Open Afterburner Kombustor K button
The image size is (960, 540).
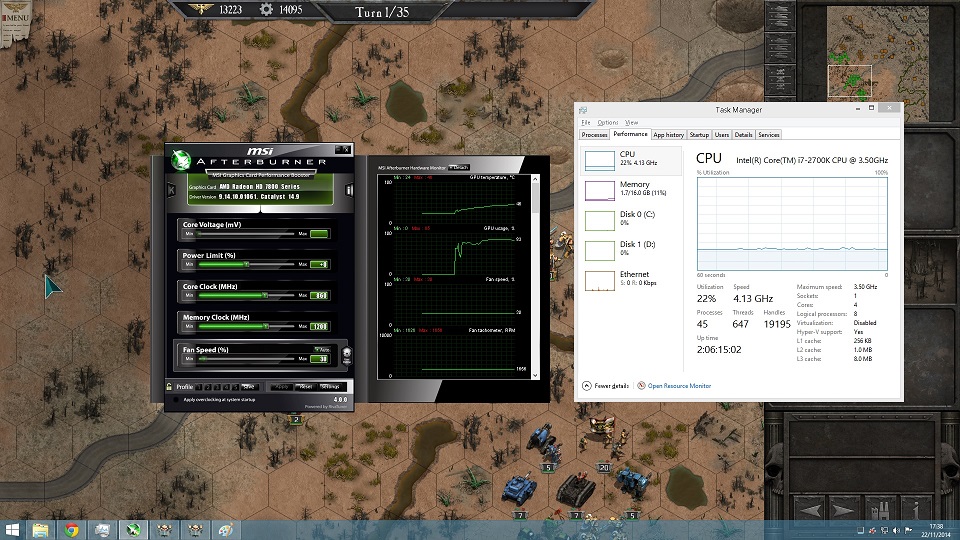(x=171, y=190)
